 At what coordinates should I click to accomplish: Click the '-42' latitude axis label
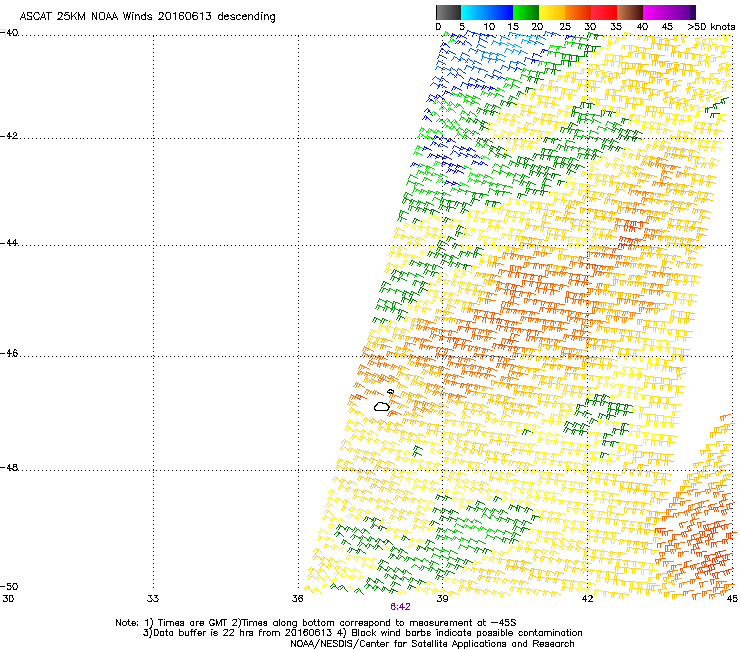point(9,136)
